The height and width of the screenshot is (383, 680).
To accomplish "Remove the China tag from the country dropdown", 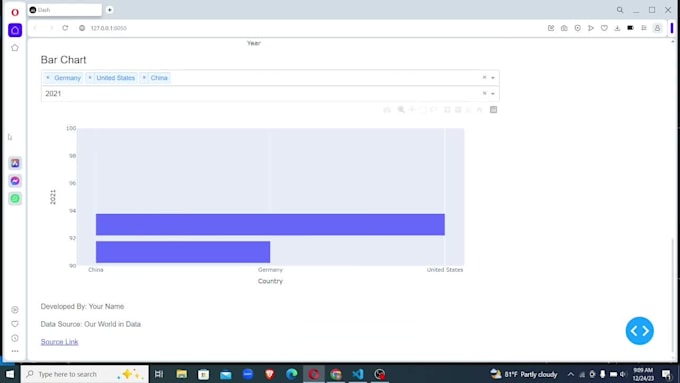I will tap(144, 78).
